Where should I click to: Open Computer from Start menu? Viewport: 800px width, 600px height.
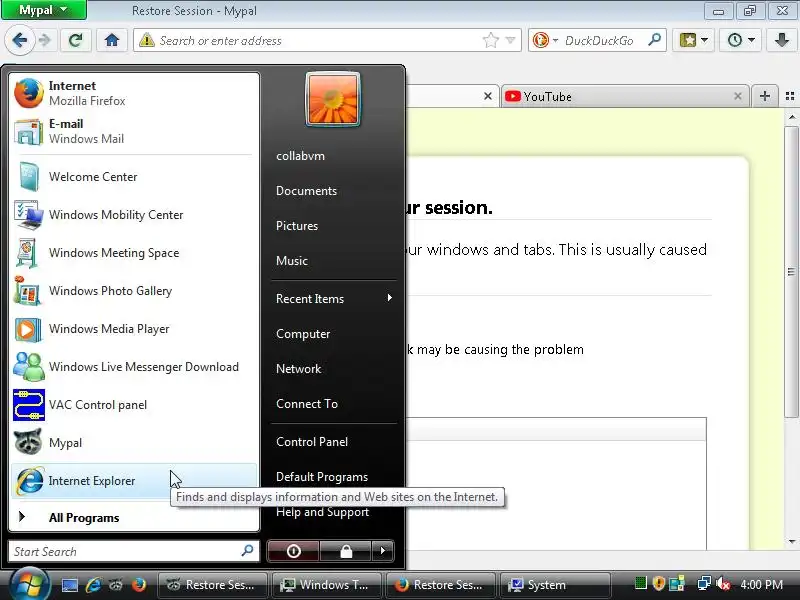pos(334,334)
